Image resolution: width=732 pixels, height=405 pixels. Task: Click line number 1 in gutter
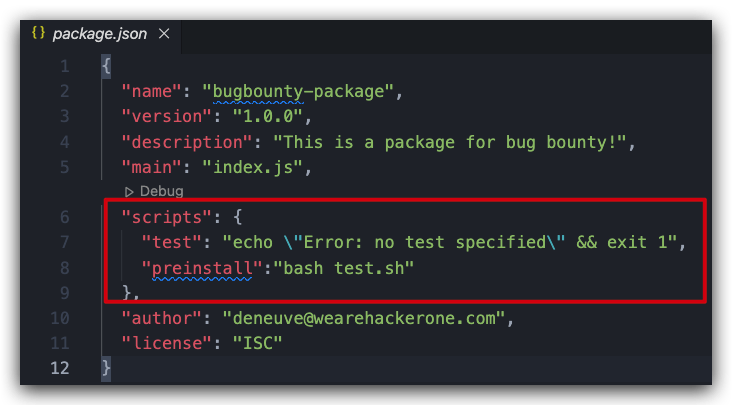pyautogui.click(x=64, y=66)
